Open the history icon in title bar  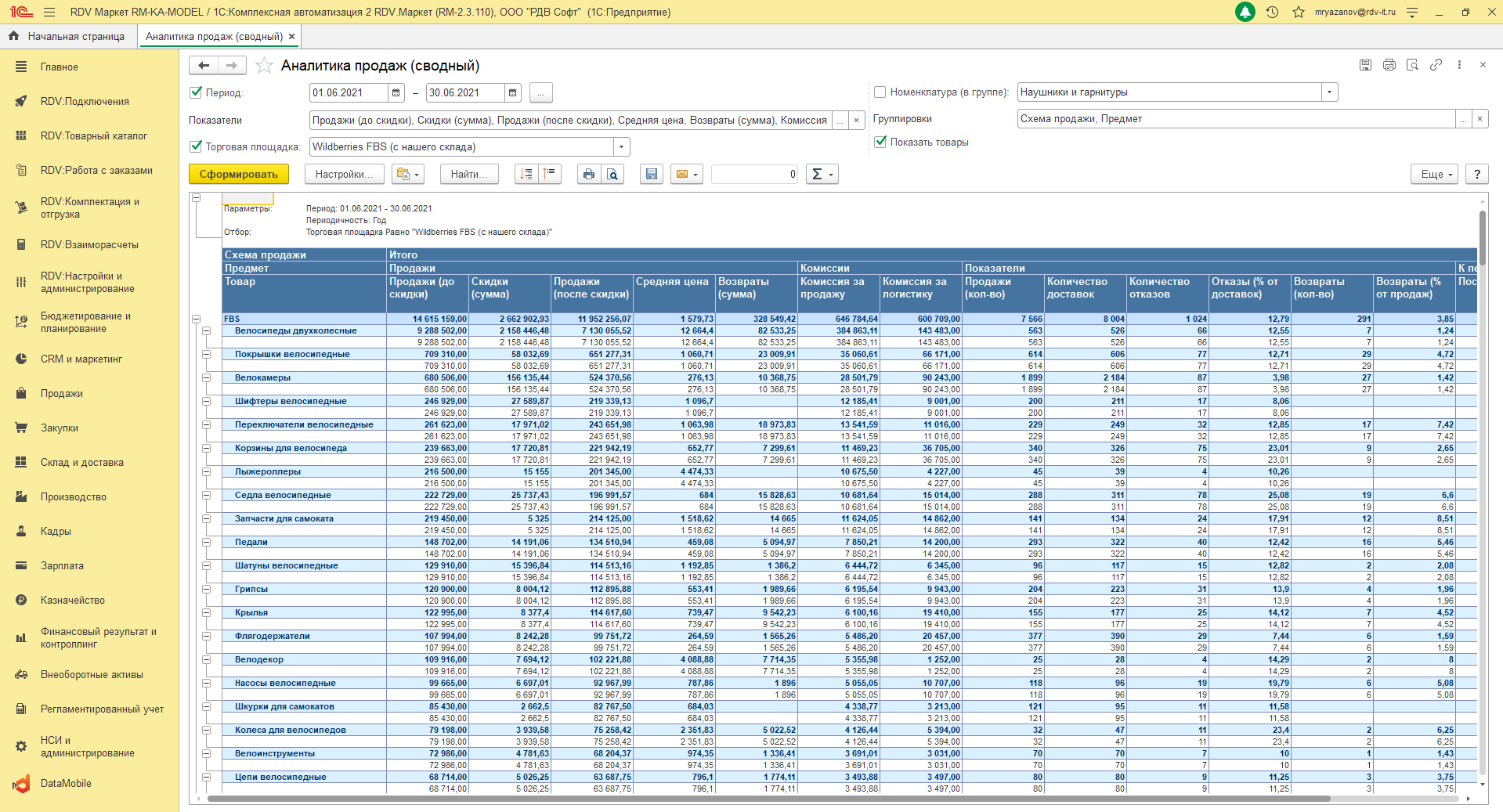tap(1272, 12)
